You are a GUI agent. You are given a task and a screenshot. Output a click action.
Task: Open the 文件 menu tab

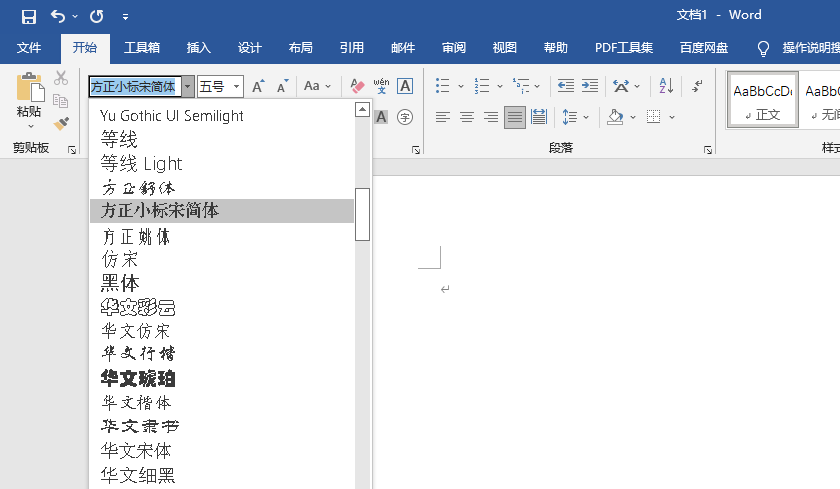28,48
